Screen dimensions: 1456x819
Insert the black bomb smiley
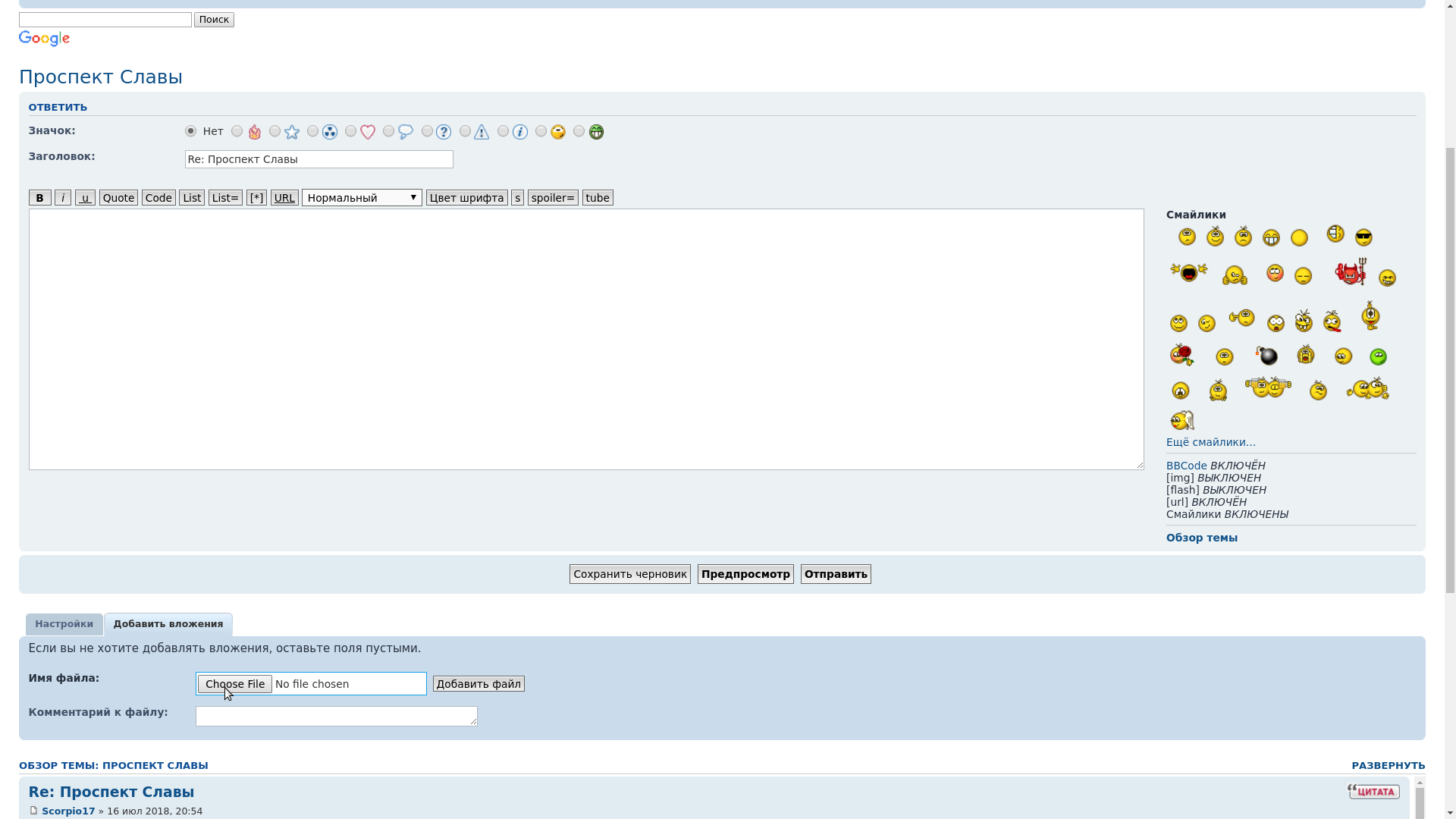(x=1266, y=356)
